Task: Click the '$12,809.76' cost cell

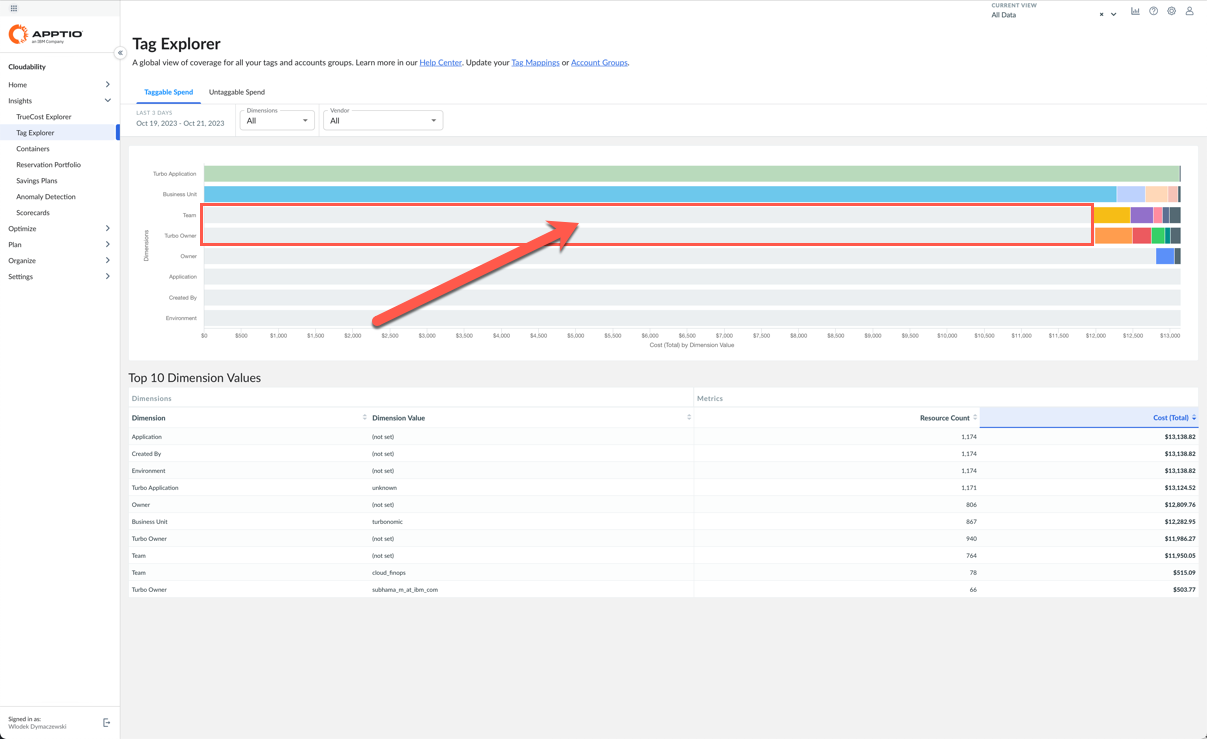Action: click(1180, 505)
